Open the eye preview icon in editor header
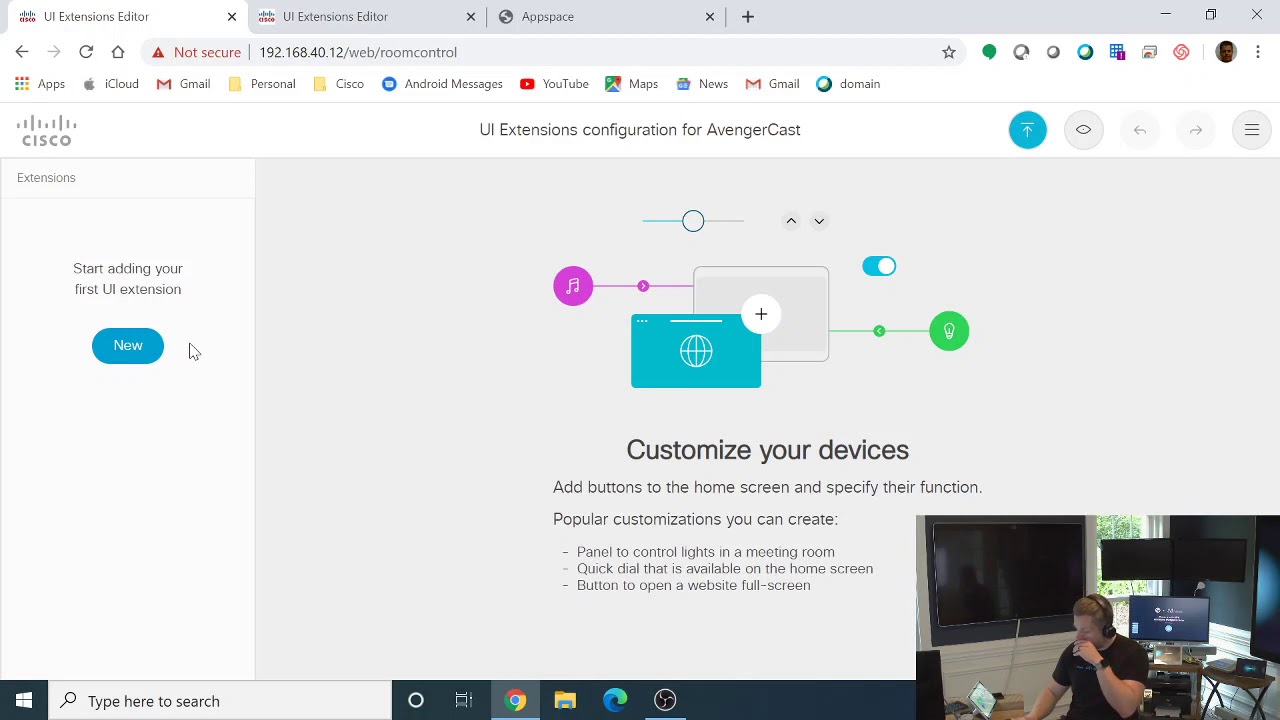 pos(1083,130)
